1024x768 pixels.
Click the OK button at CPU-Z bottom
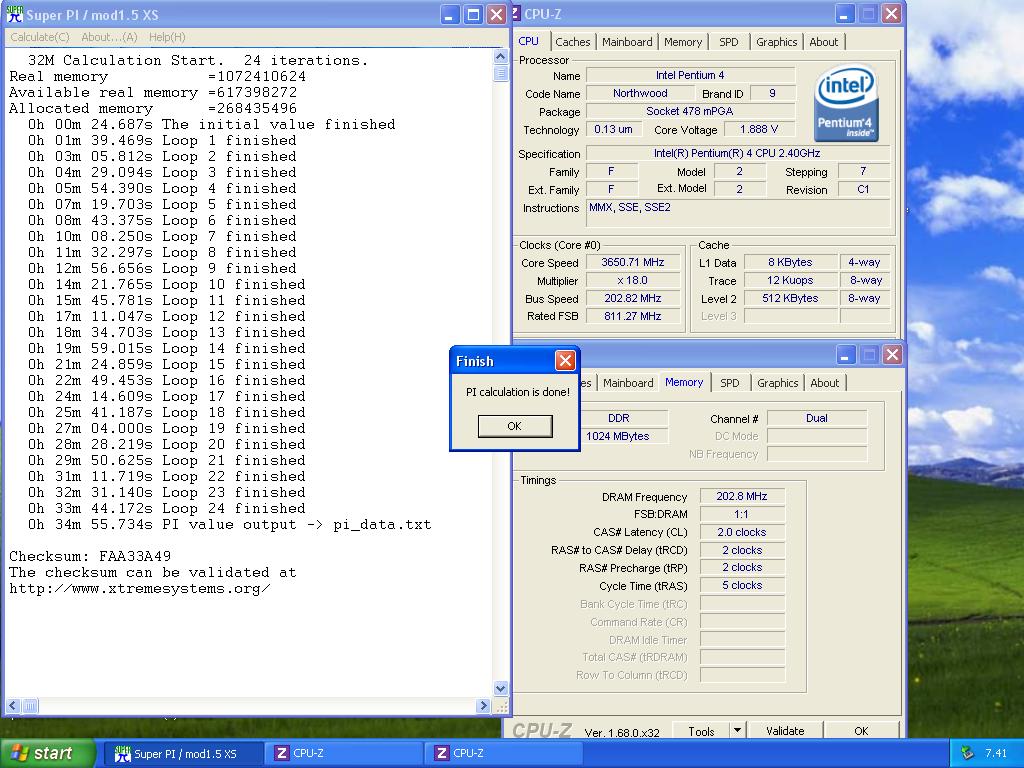pos(861,731)
